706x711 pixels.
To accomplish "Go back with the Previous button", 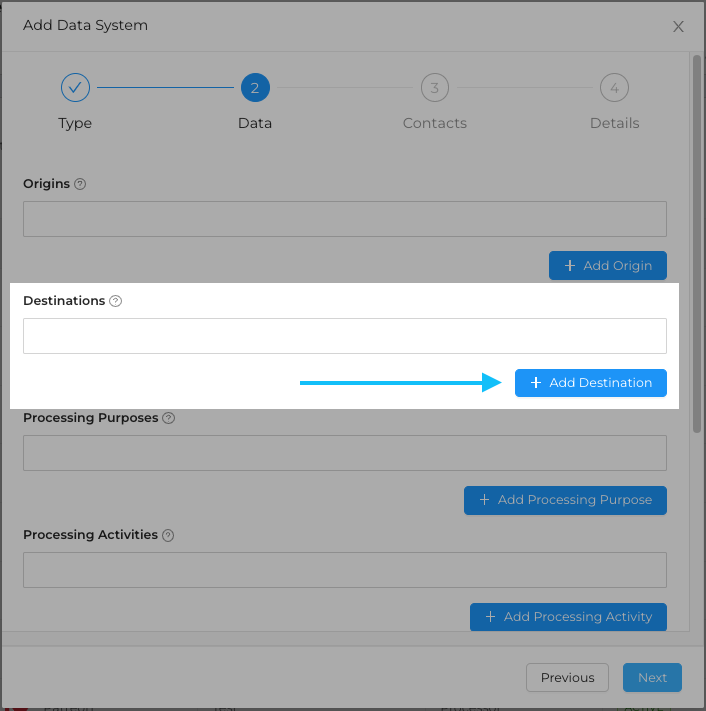I will click(567, 677).
